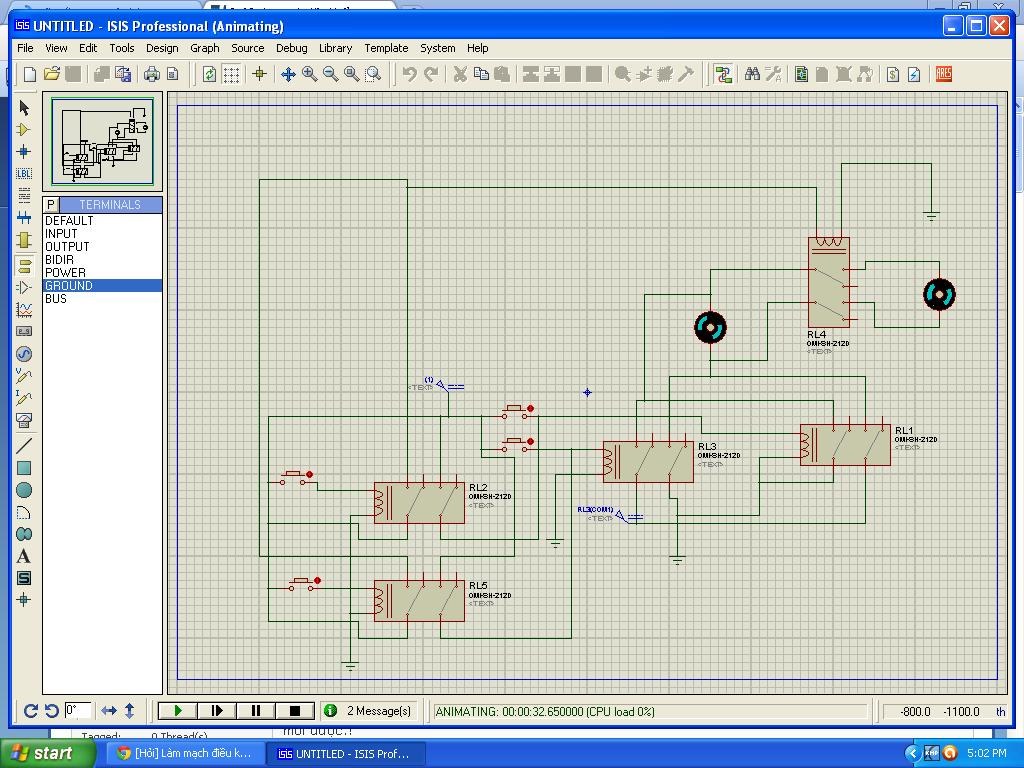1024x768 pixels.
Task: Open the Library menu
Action: [335, 48]
